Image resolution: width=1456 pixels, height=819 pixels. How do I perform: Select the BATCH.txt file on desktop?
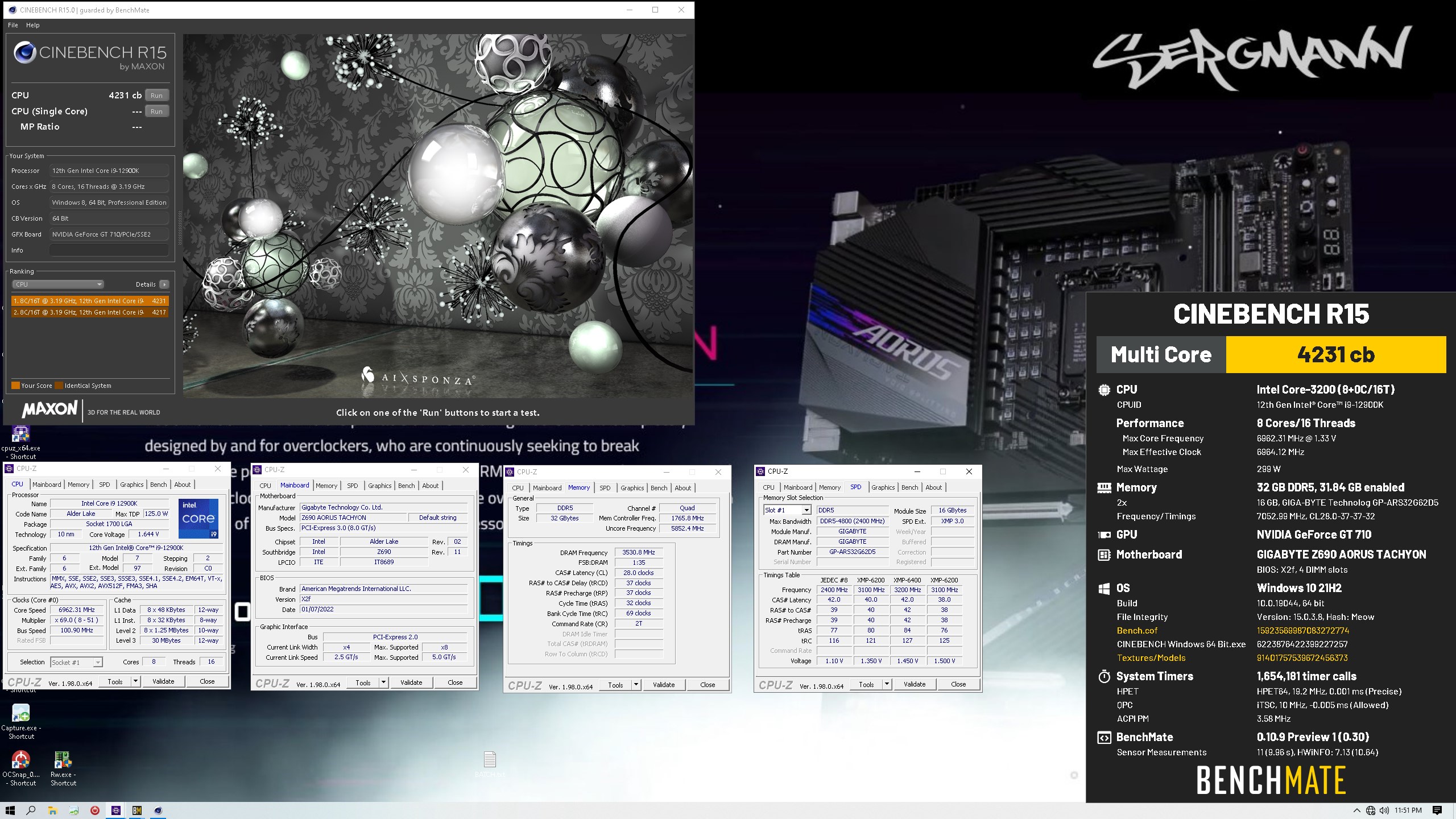point(490,764)
